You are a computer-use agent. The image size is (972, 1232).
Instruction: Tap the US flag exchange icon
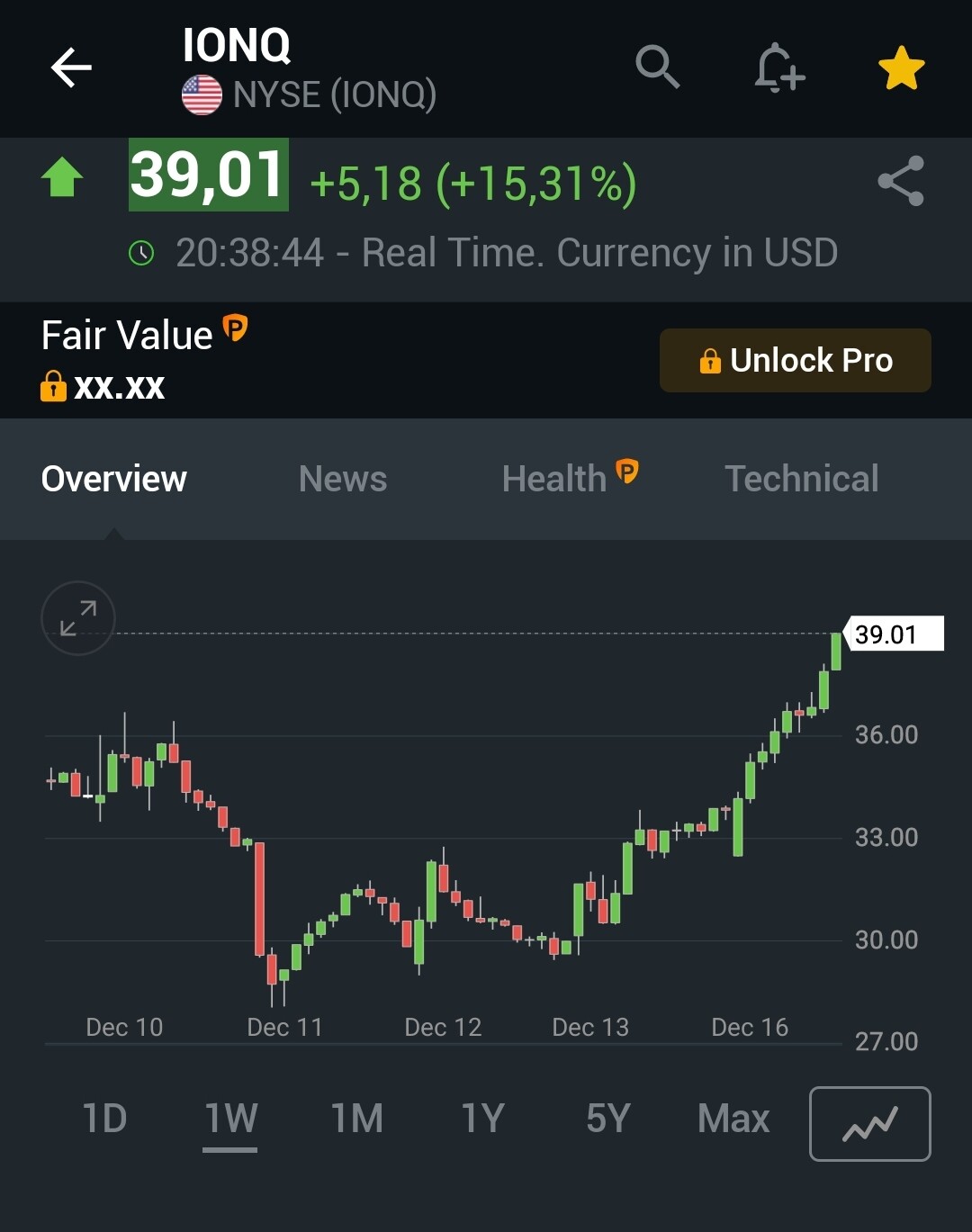[x=202, y=94]
